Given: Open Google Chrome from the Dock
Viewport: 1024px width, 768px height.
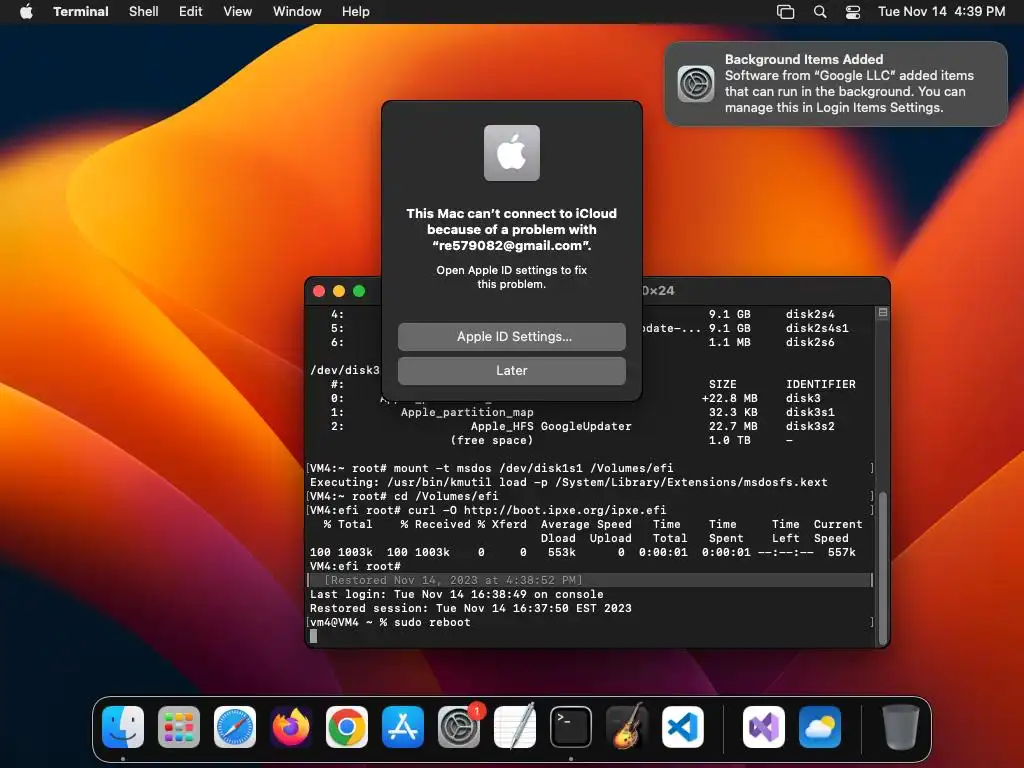Looking at the screenshot, I should [x=347, y=727].
